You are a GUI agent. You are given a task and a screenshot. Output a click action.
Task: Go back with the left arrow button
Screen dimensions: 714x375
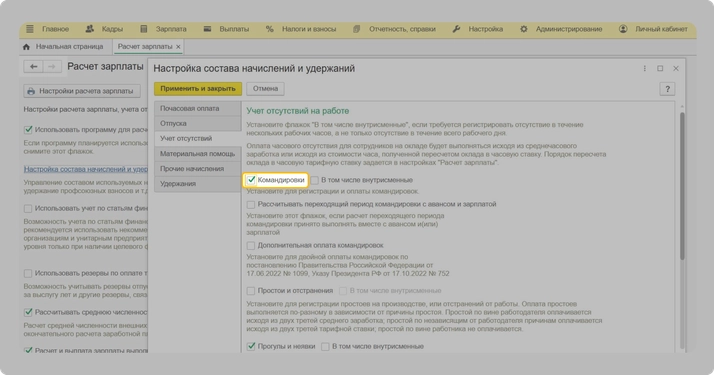[33, 66]
